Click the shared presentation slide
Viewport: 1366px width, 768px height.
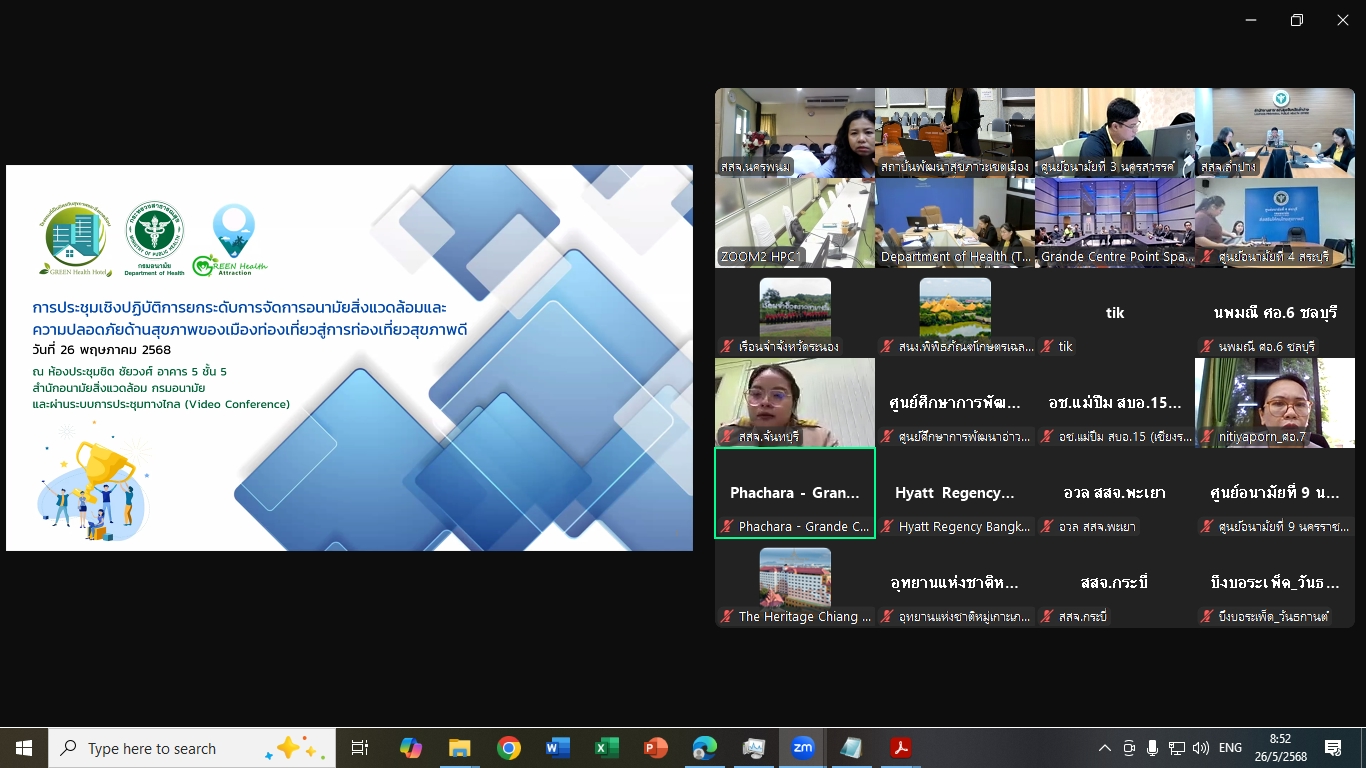click(x=349, y=358)
